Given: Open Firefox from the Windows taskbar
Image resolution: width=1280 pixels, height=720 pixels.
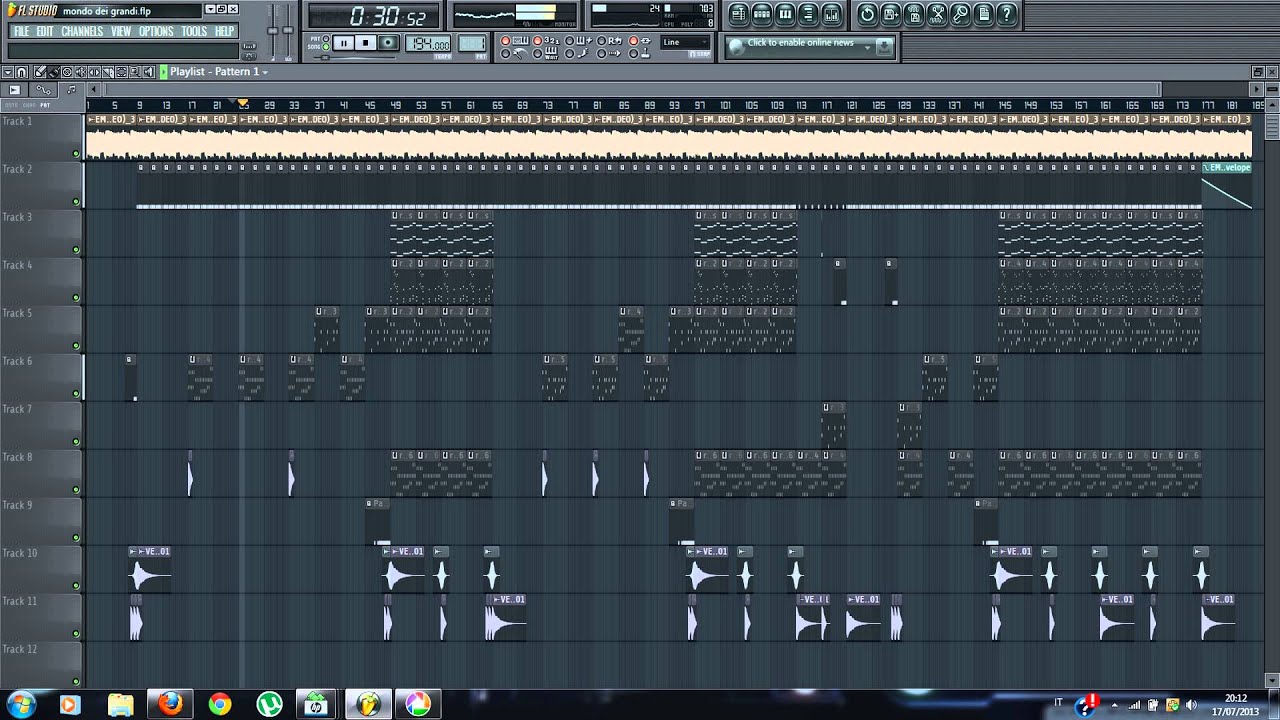Looking at the screenshot, I should (170, 704).
